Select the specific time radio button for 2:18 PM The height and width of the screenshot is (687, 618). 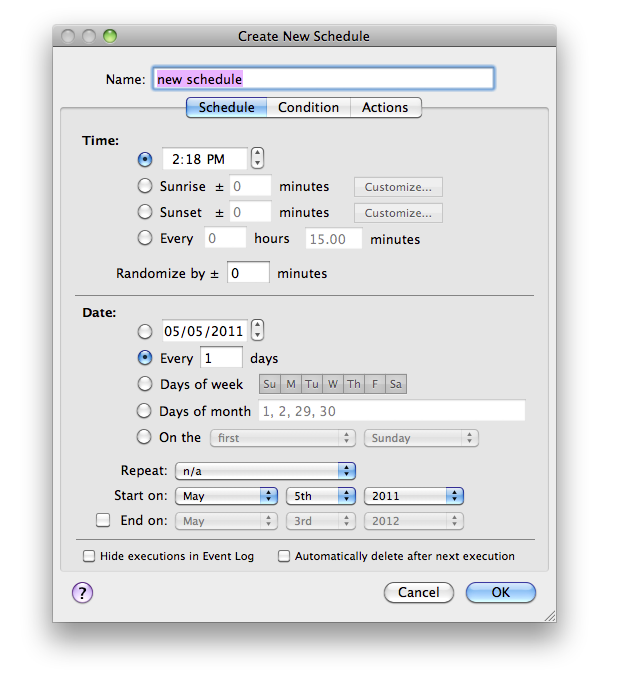tap(145, 159)
